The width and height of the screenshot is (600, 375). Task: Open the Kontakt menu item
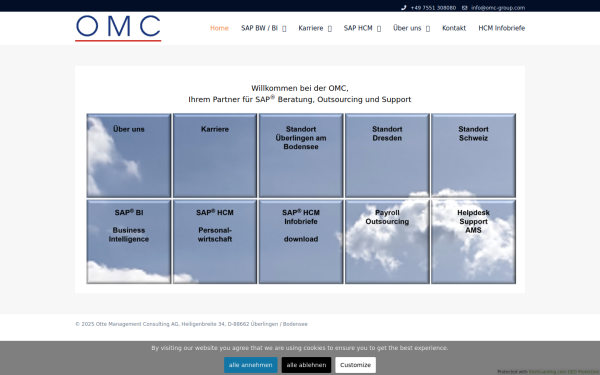pyautogui.click(x=454, y=28)
